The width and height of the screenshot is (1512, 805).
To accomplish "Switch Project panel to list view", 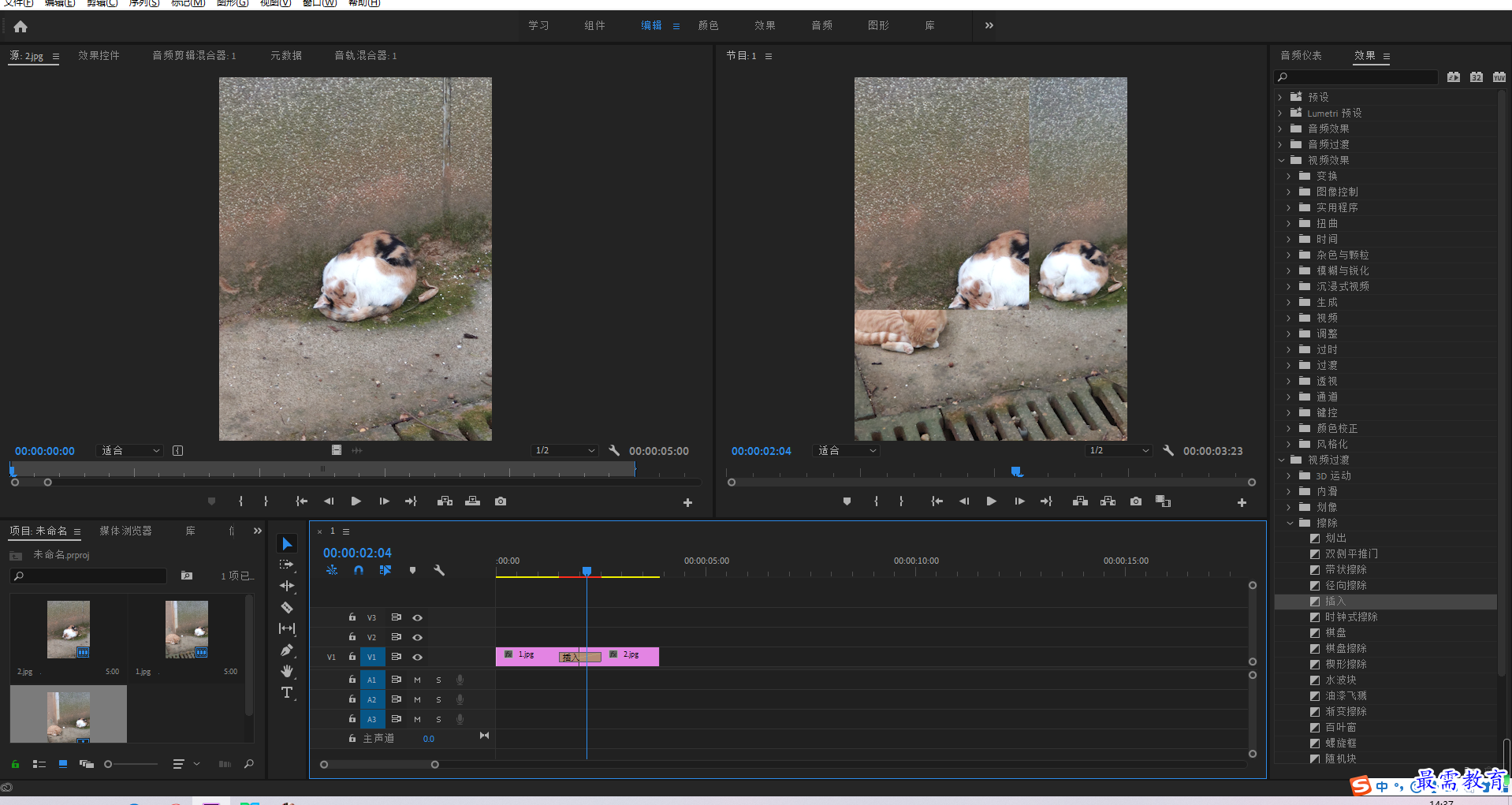I will [x=39, y=764].
